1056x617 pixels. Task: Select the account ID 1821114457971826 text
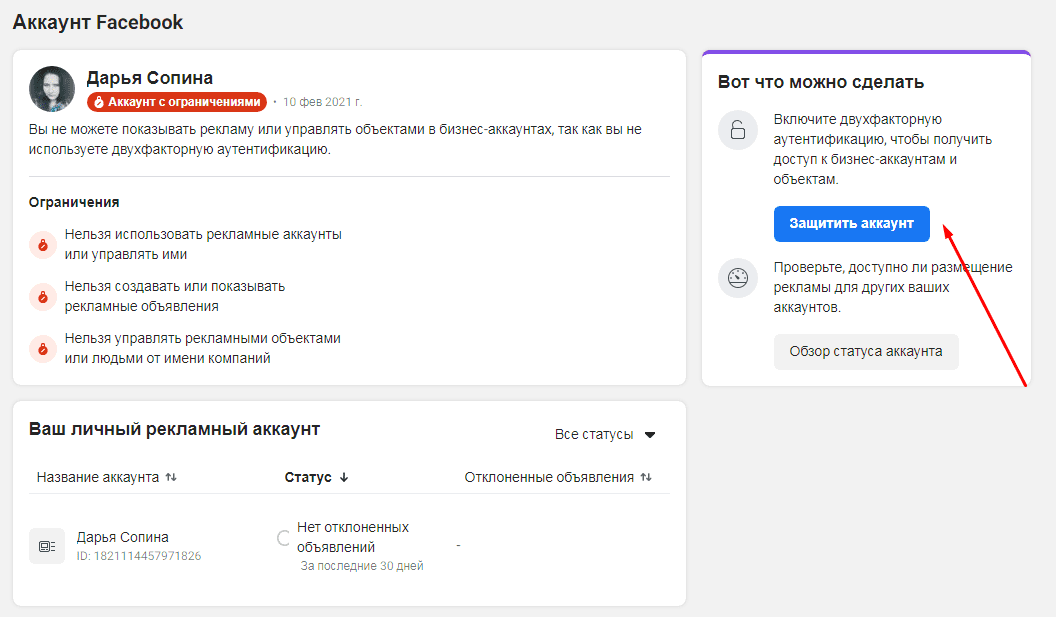(x=139, y=556)
